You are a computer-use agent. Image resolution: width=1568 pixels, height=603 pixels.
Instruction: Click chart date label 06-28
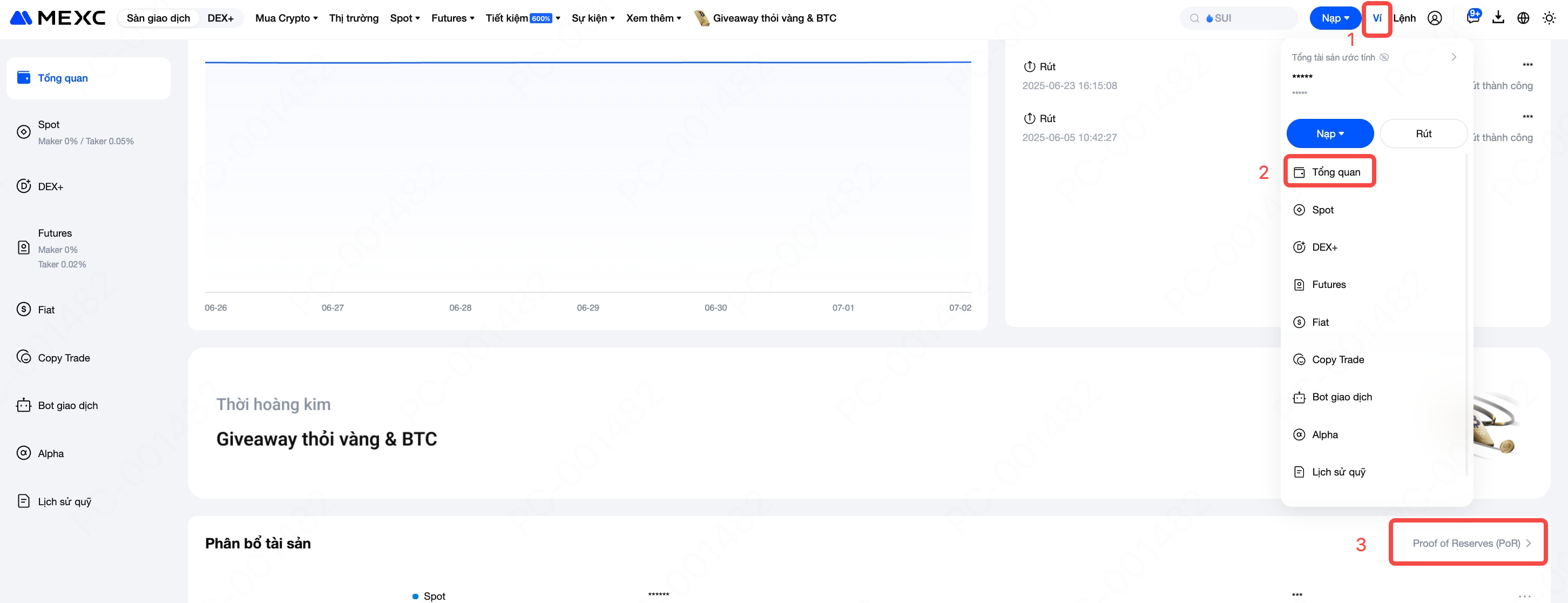click(460, 307)
